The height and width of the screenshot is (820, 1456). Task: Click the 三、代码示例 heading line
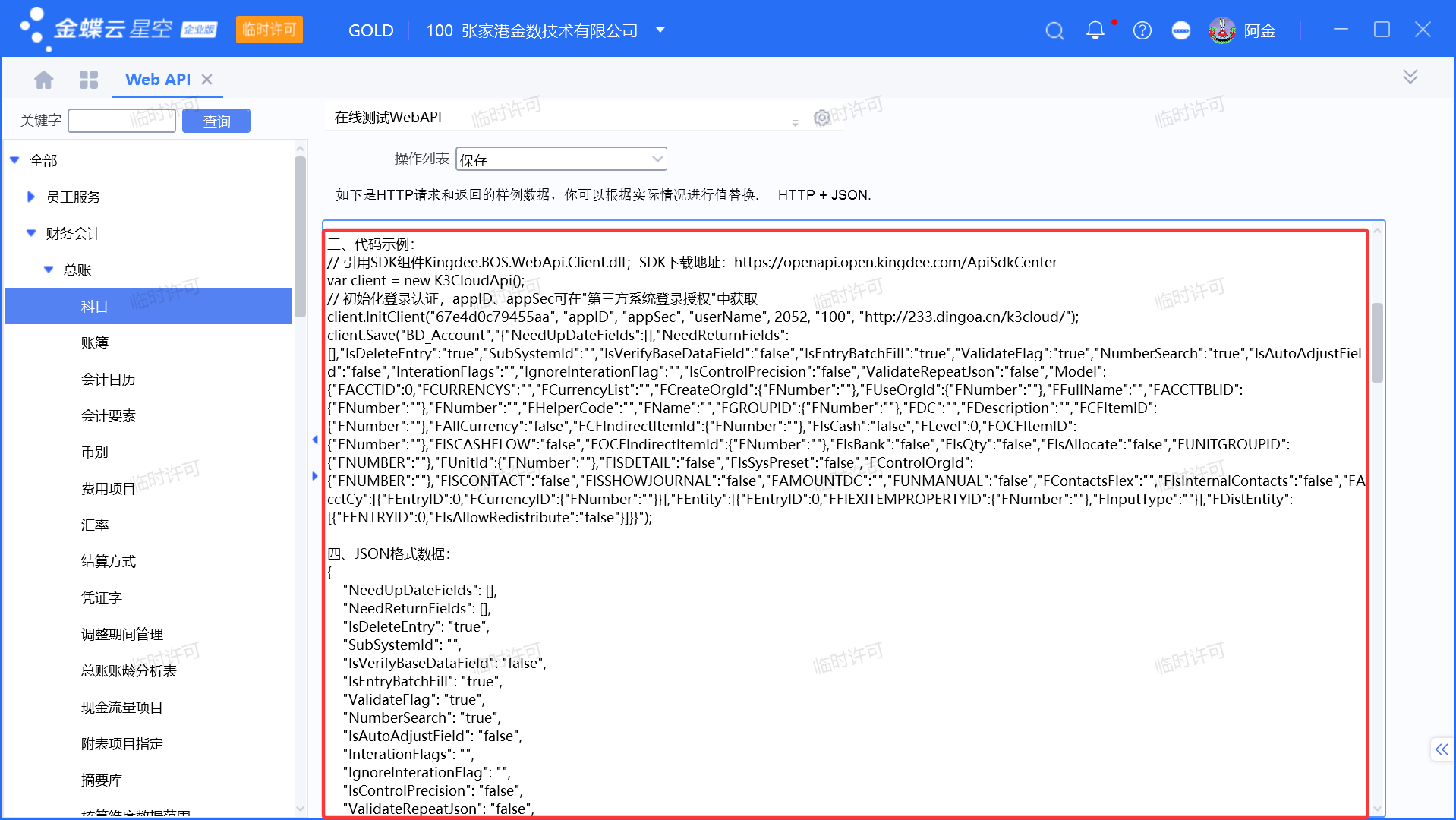(x=371, y=244)
